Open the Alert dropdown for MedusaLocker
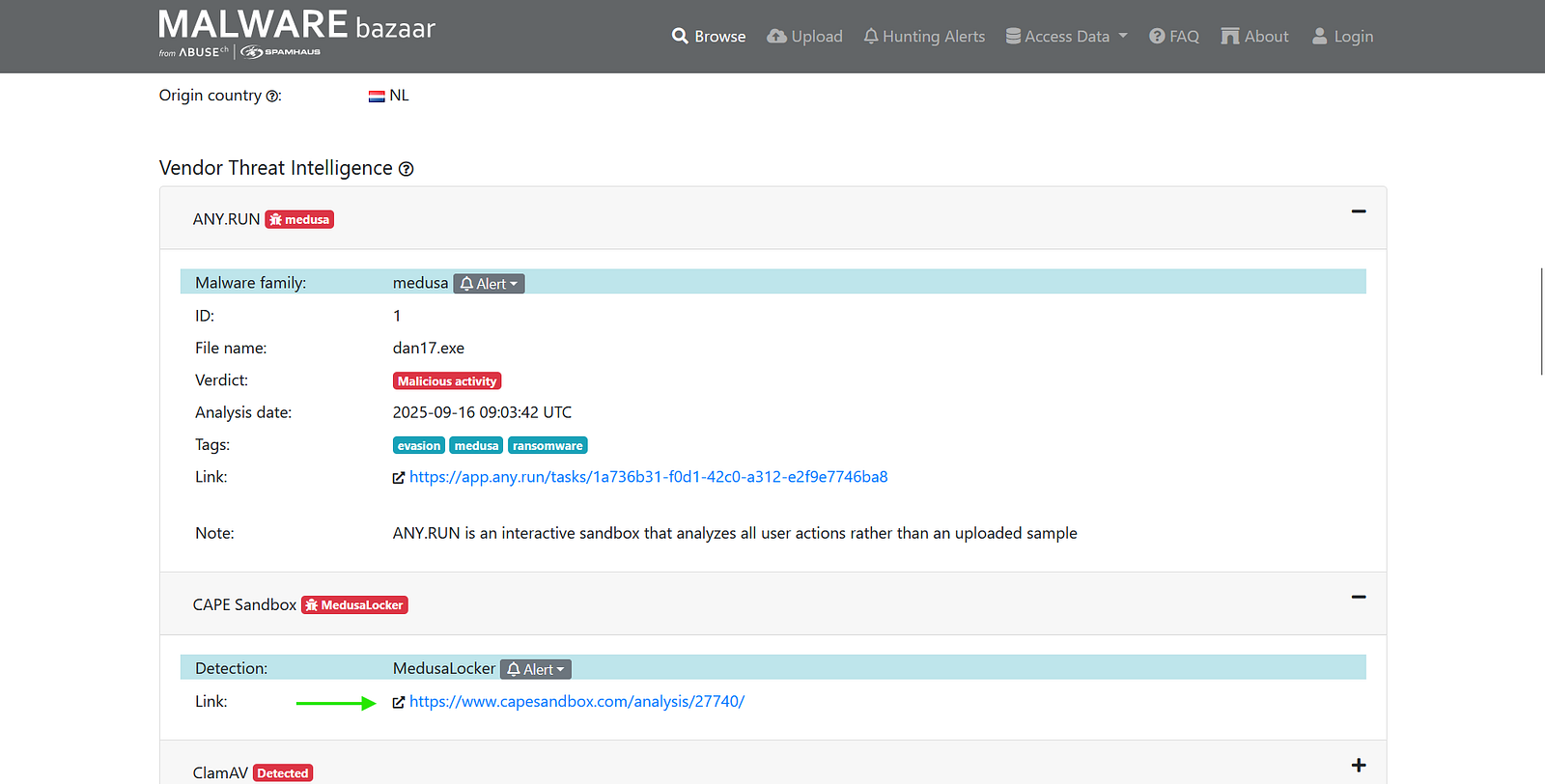The width and height of the screenshot is (1545, 784). pyautogui.click(x=536, y=669)
